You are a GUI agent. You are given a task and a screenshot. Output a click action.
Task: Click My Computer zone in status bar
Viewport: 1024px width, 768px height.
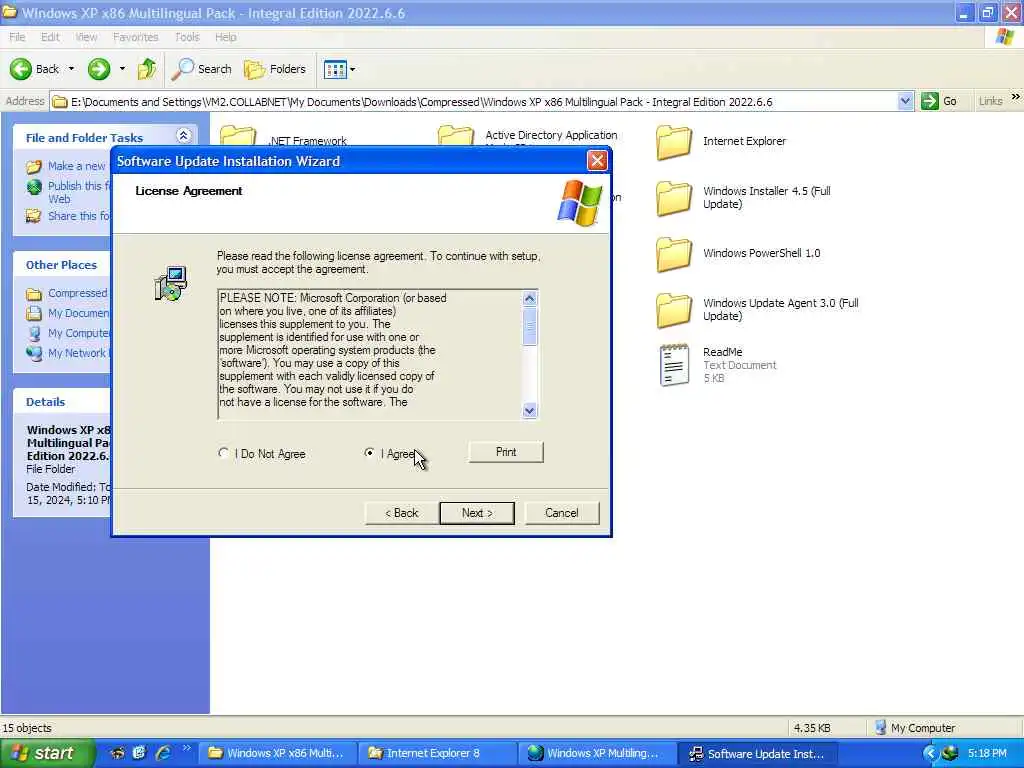(914, 728)
